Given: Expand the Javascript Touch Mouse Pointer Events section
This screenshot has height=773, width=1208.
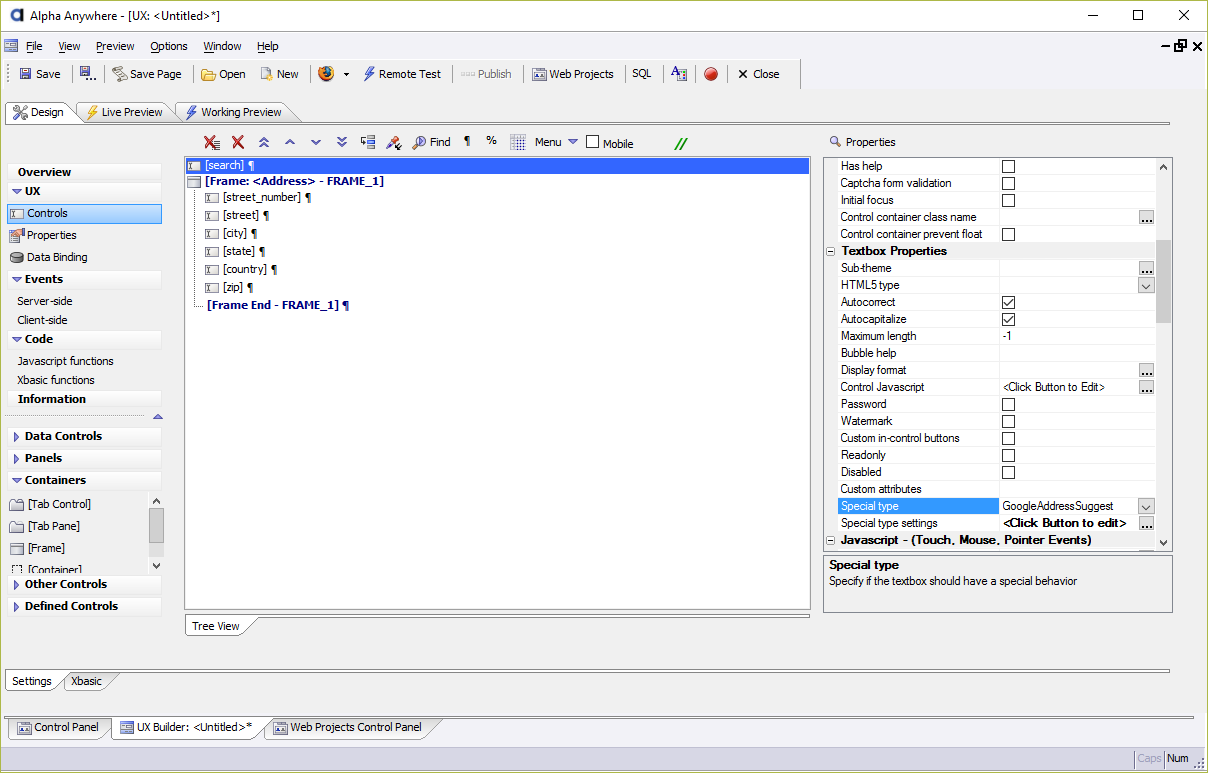Looking at the screenshot, I should pos(830,541).
